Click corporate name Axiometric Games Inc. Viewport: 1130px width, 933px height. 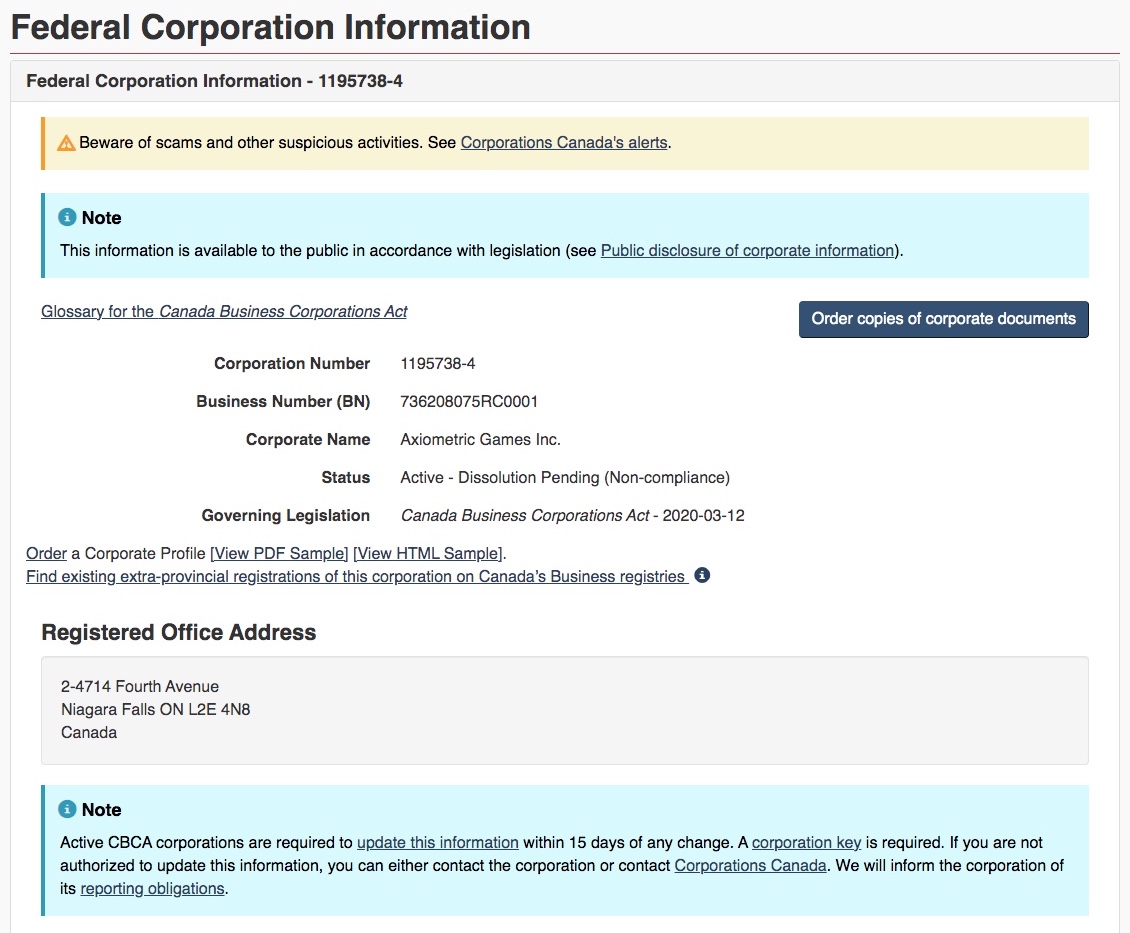coord(480,440)
